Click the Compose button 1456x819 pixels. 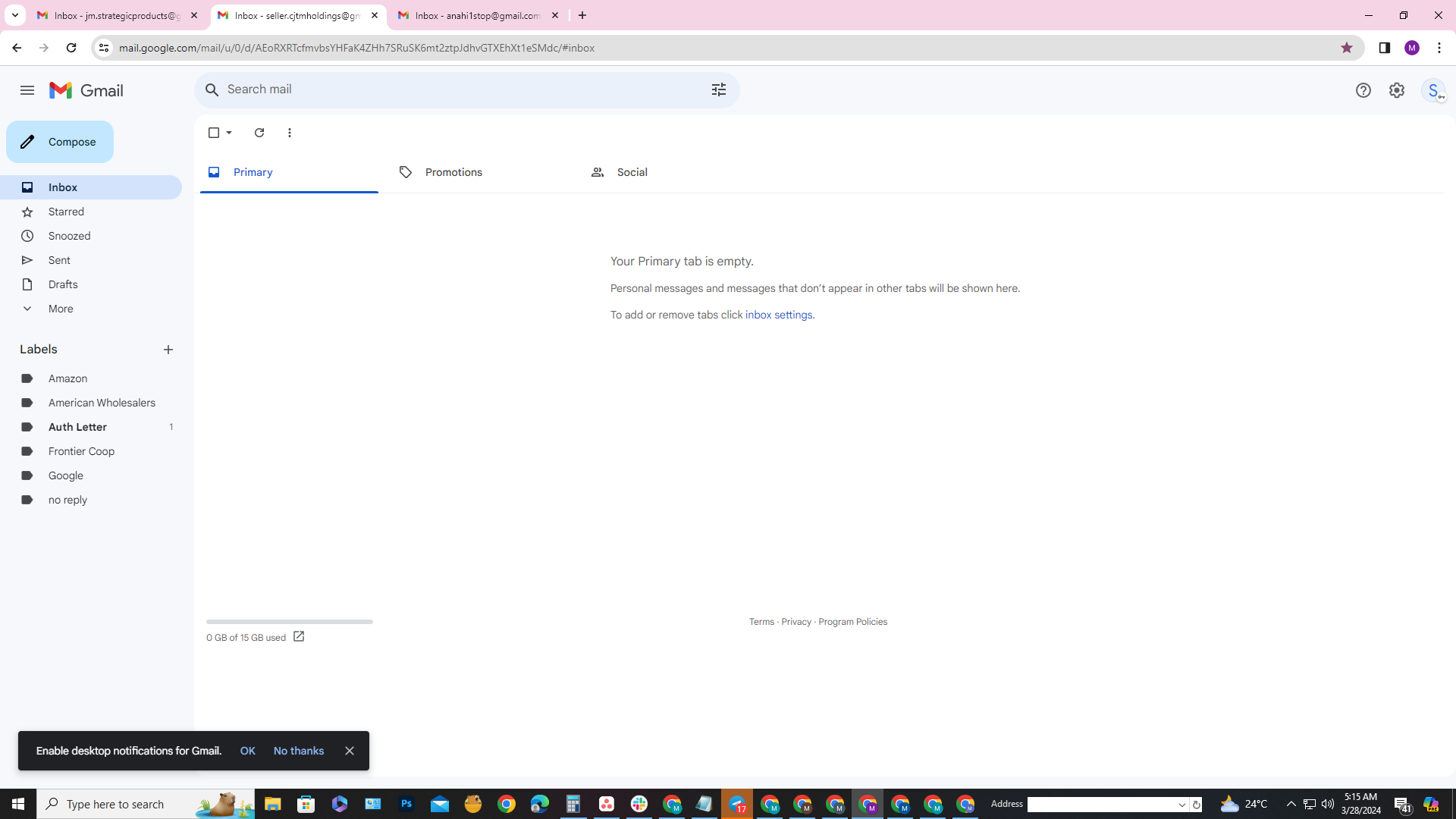coord(60,142)
